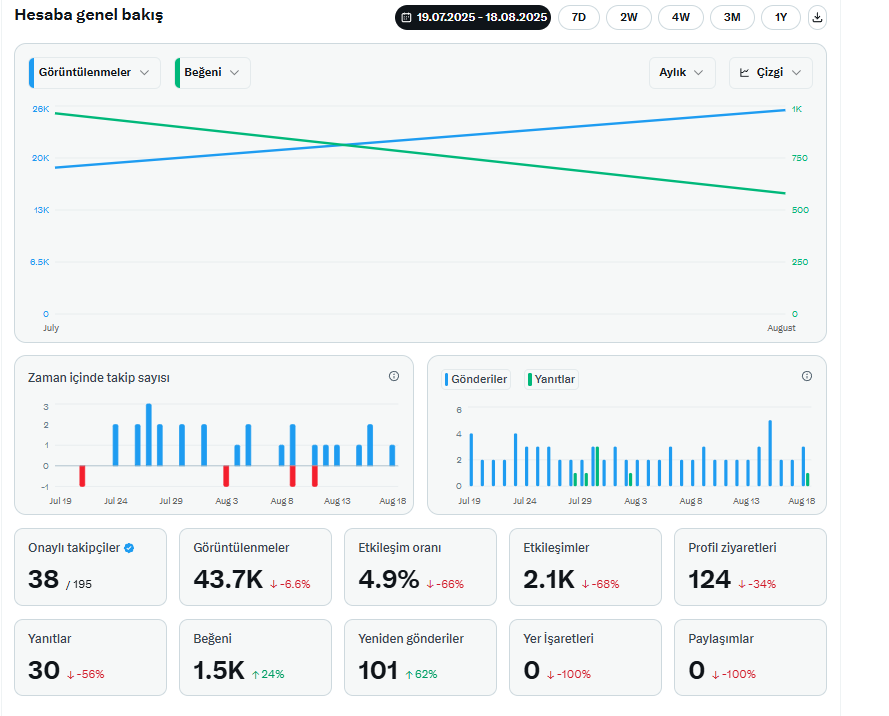Expand the Beğeni metric dropdown
889x716 pixels.
(x=213, y=73)
